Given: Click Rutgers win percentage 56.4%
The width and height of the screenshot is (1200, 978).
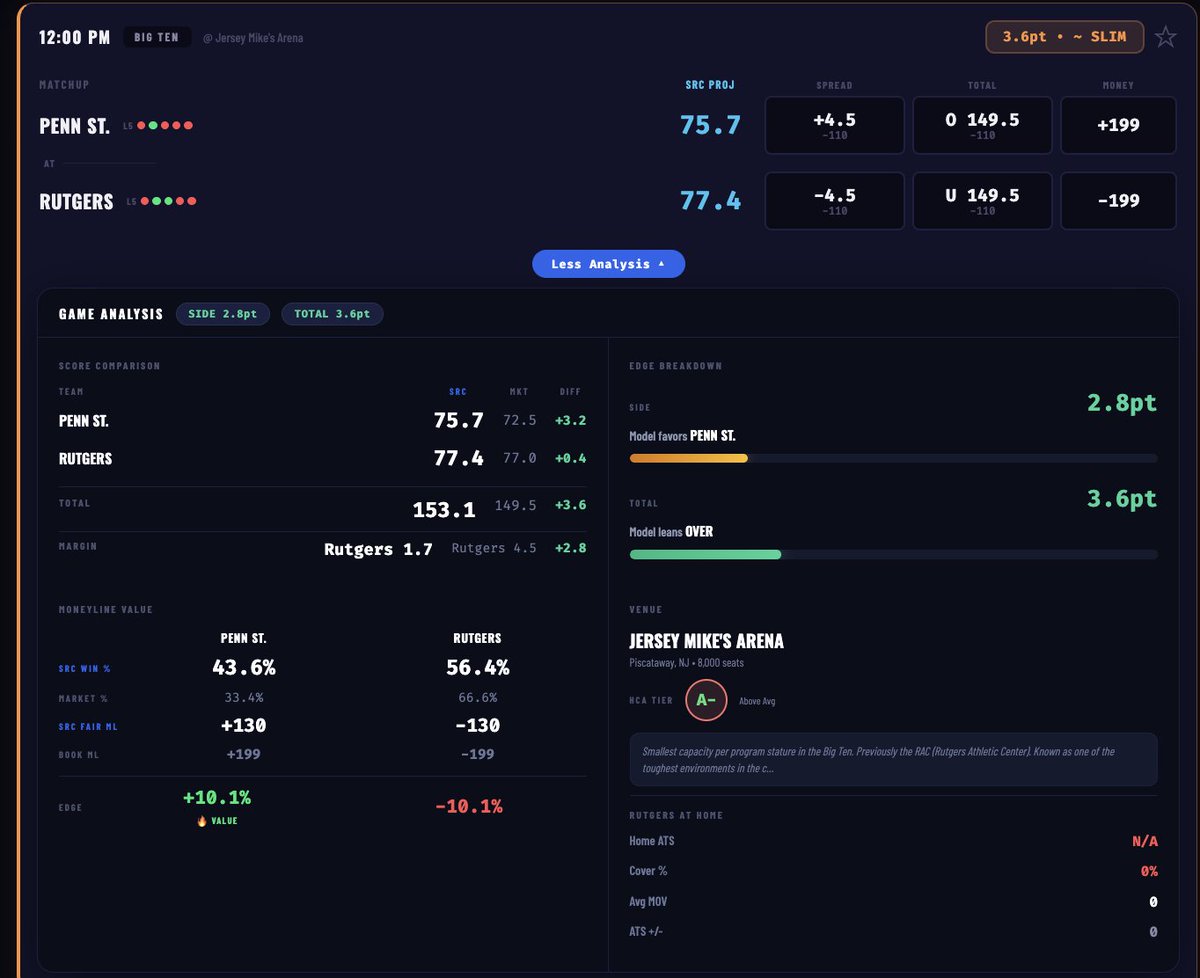Looking at the screenshot, I should point(477,667).
